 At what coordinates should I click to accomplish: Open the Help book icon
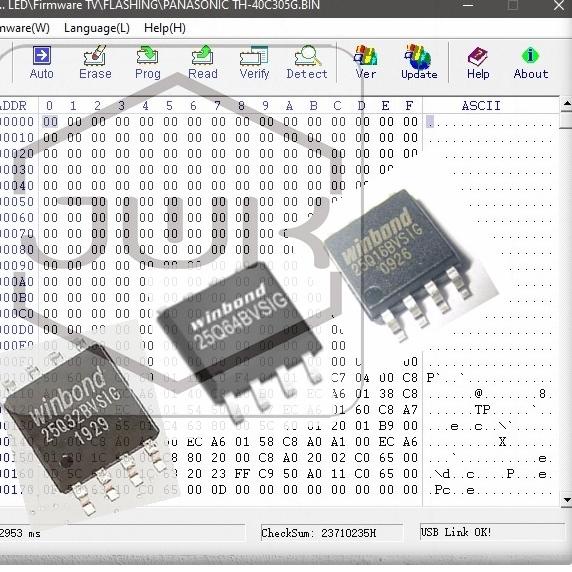point(478,63)
